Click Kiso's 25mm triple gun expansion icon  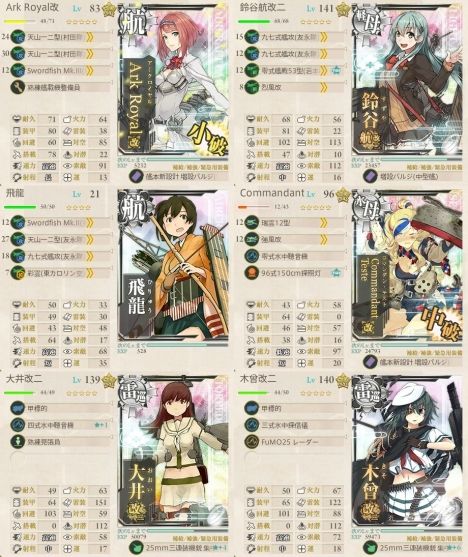(370, 548)
